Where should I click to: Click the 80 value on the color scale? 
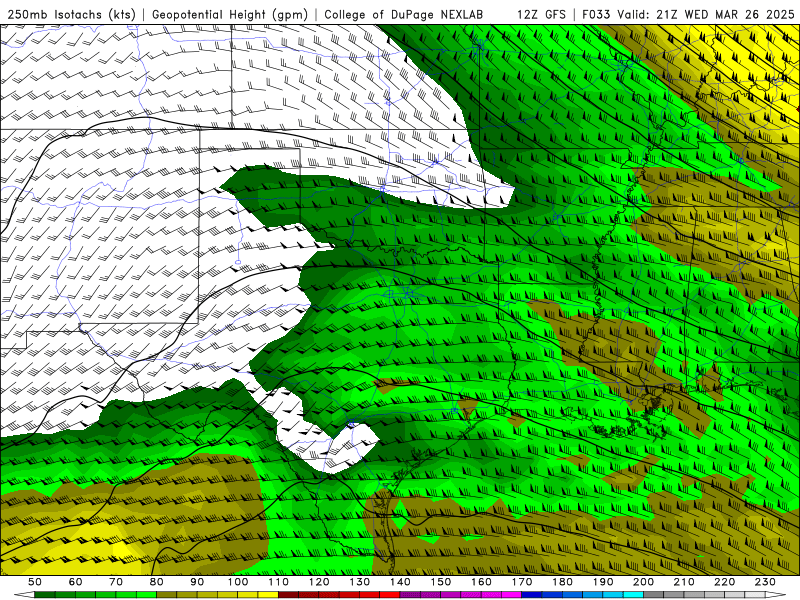pos(157,582)
